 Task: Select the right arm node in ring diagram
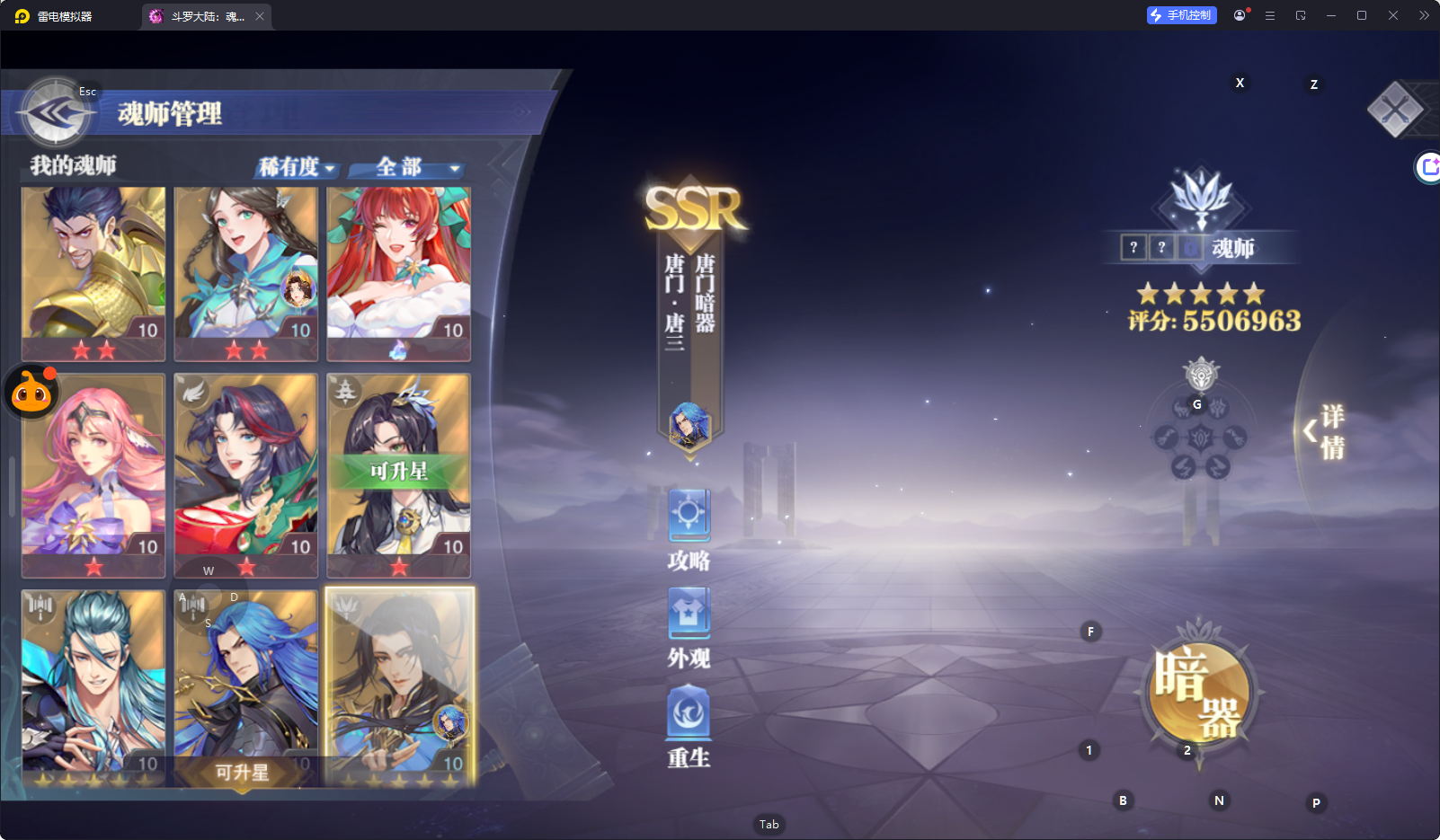pyautogui.click(x=1235, y=438)
